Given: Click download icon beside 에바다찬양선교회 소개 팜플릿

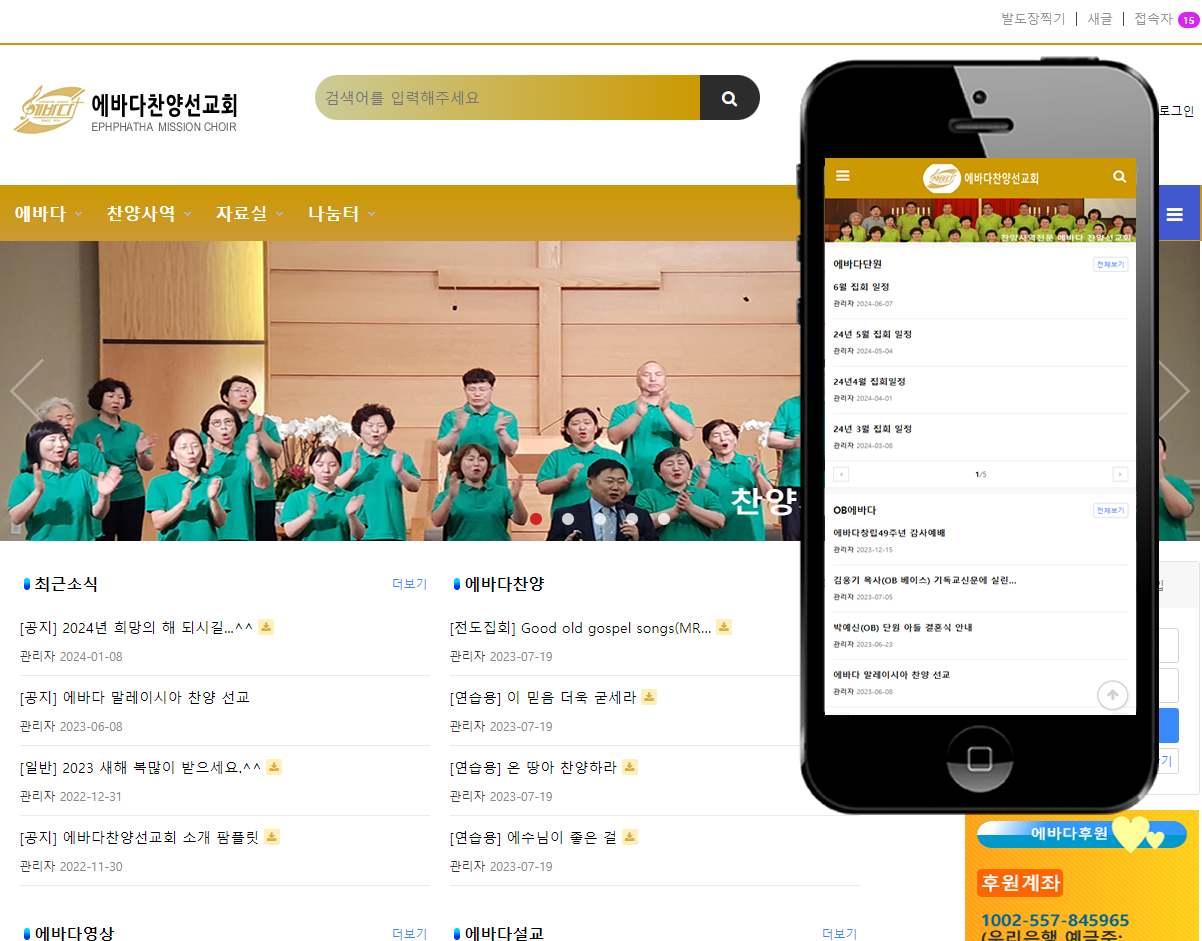Looking at the screenshot, I should [272, 837].
